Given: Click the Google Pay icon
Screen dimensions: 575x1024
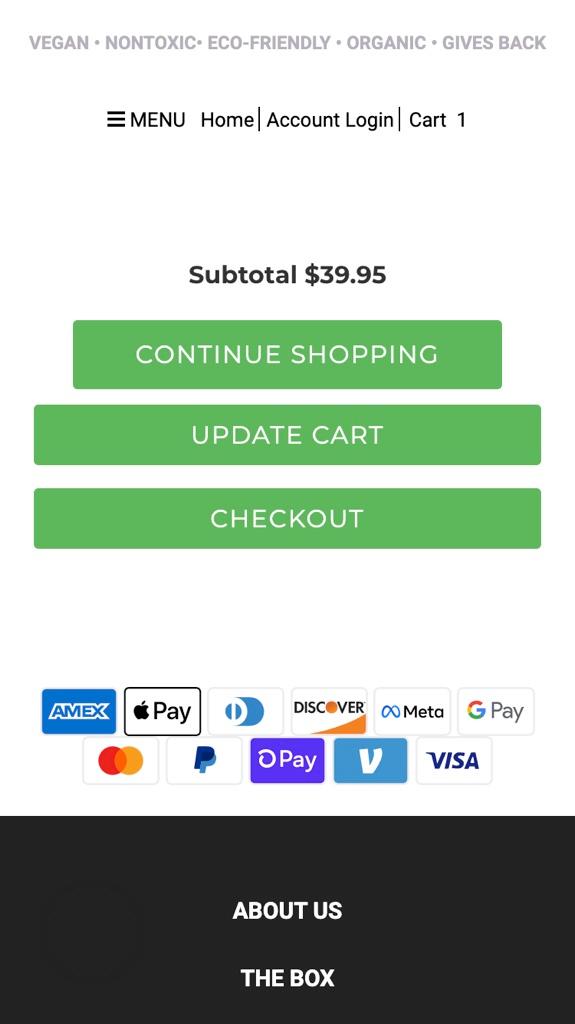Looking at the screenshot, I should [x=496, y=711].
